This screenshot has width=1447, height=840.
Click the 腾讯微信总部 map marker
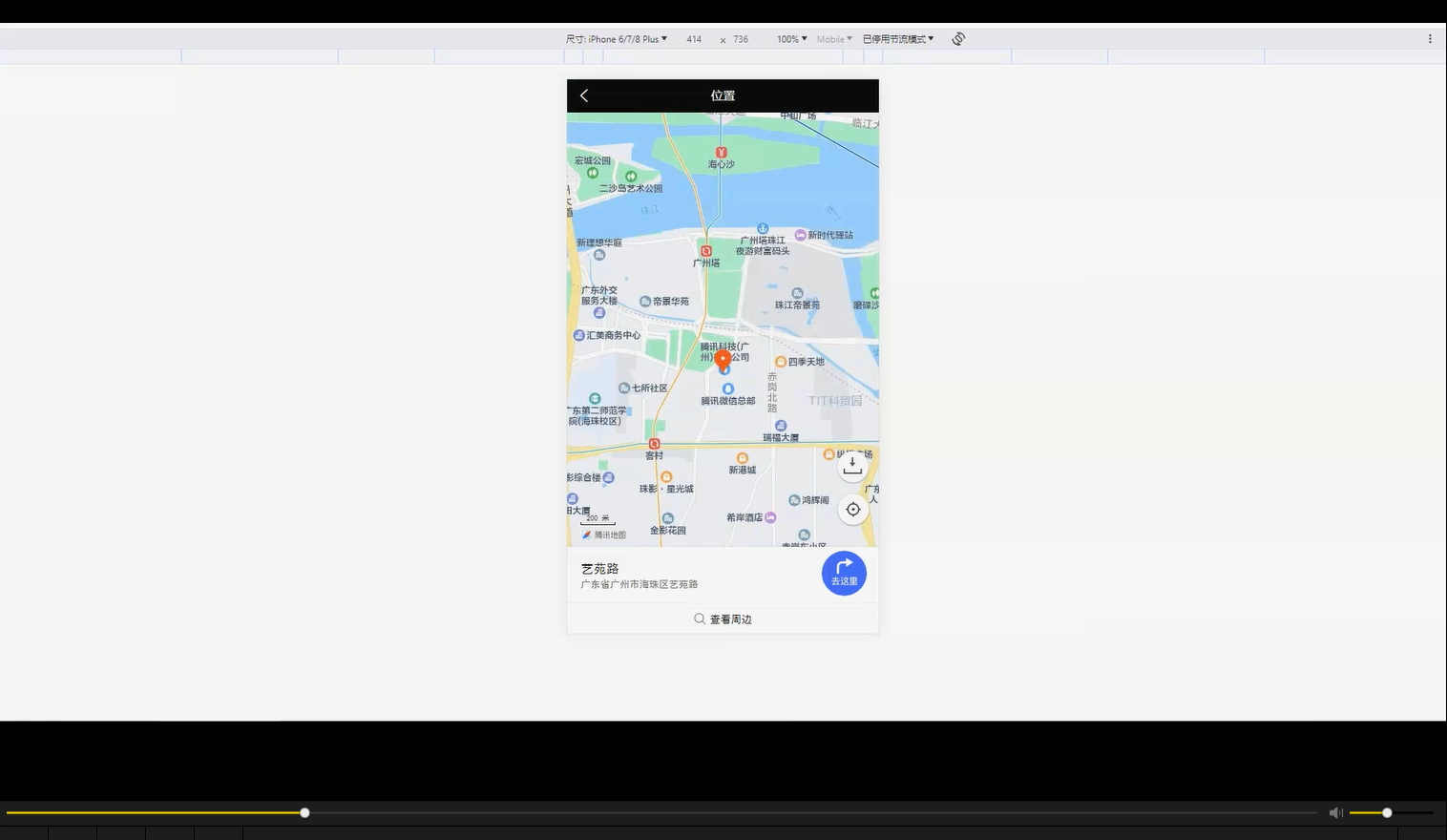728,389
